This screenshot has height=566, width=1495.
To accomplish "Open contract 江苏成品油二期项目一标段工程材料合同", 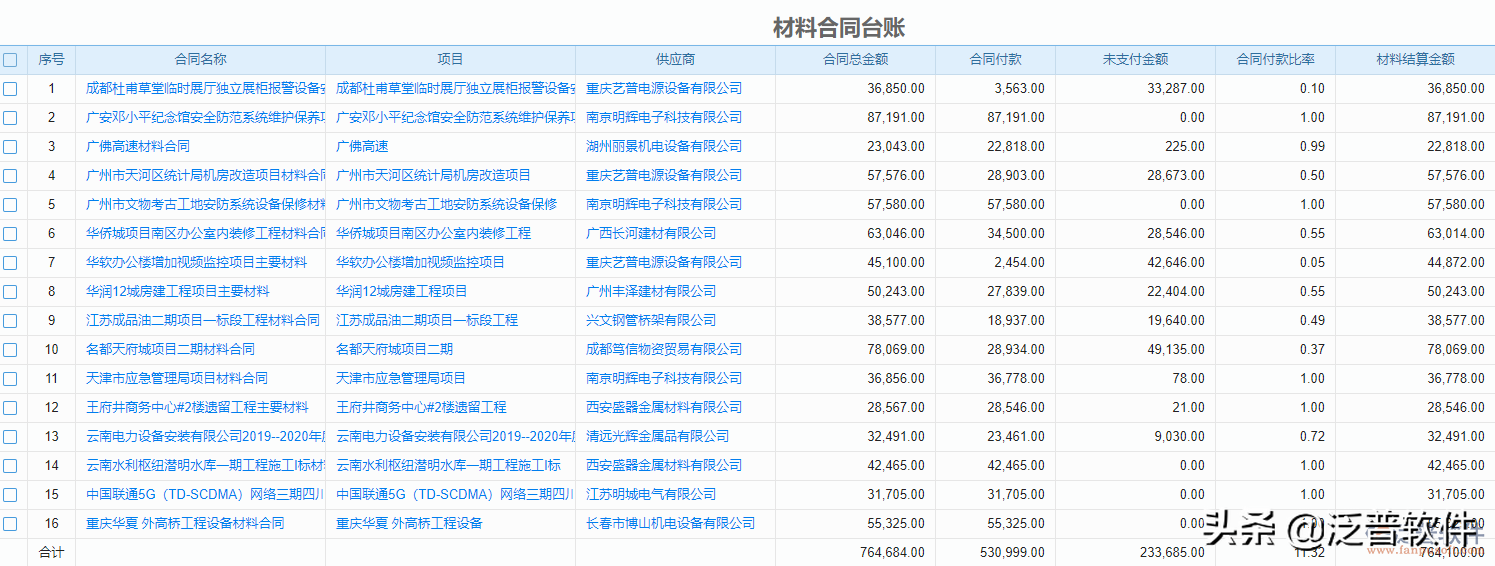I will tap(203, 321).
